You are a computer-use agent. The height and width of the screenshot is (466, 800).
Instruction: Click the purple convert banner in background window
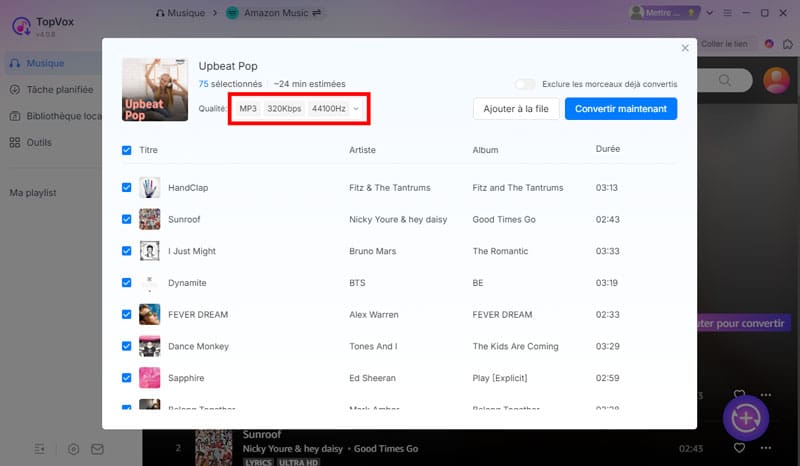(742, 324)
